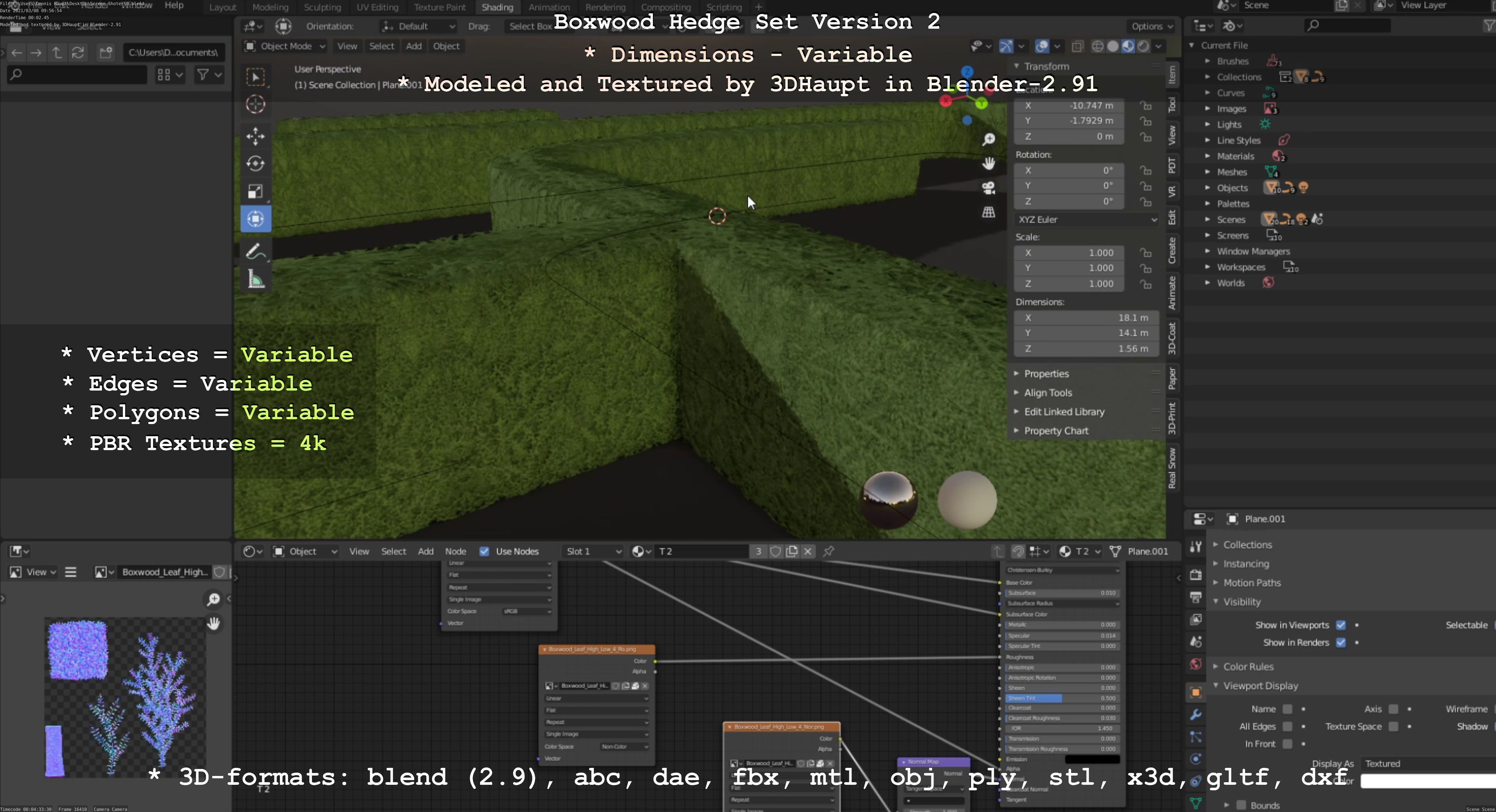Activate the Select Box tool icon
Screen dimensions: 1496x812
click(256, 76)
